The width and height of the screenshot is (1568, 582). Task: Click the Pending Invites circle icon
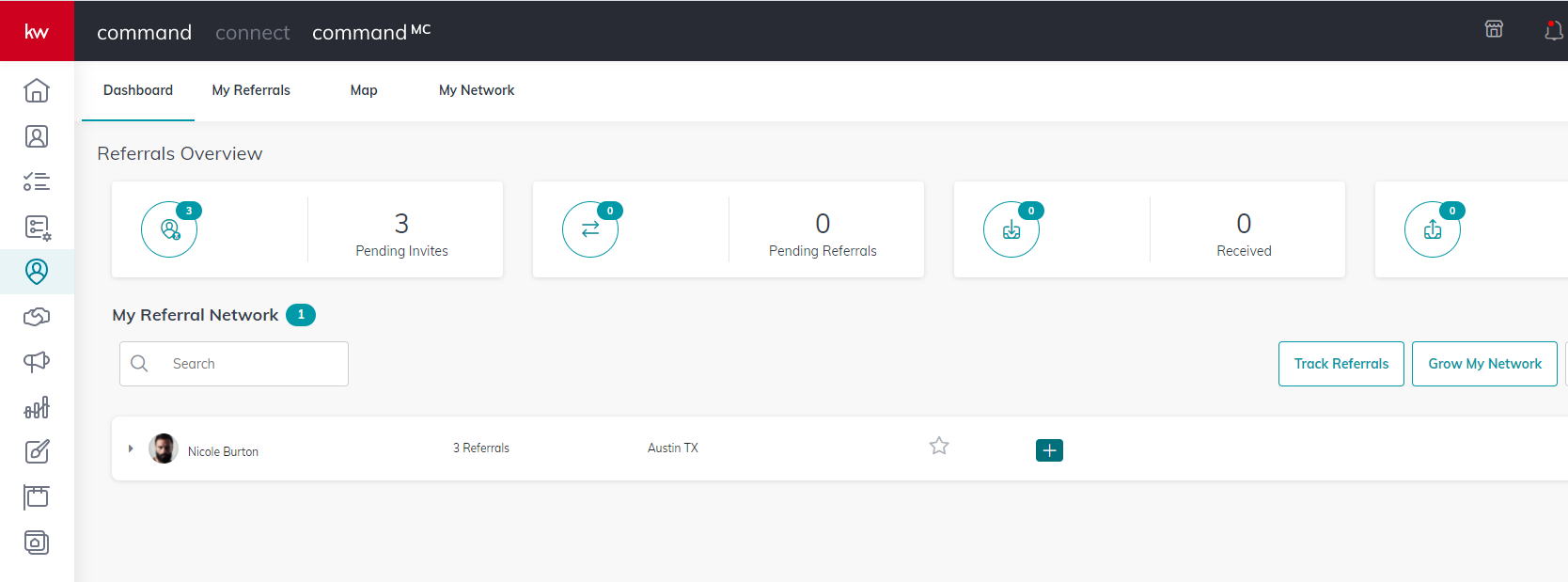coord(169,229)
